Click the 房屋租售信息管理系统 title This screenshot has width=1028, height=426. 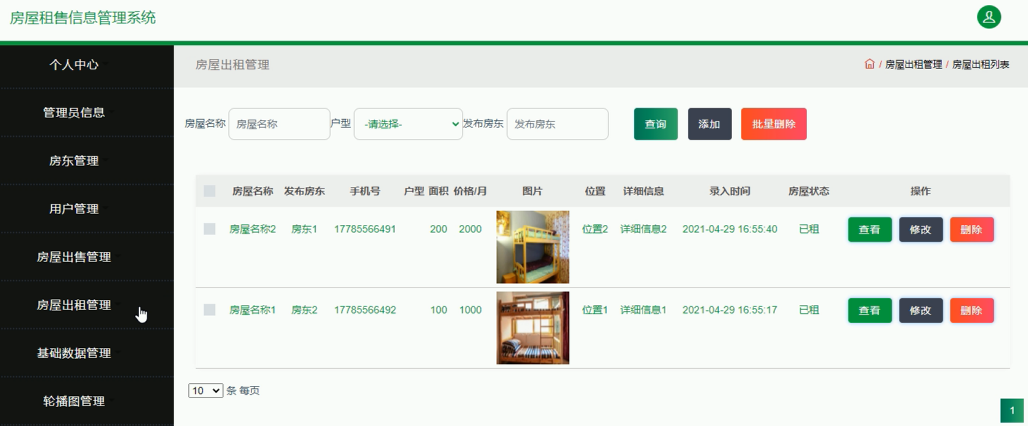[x=83, y=18]
